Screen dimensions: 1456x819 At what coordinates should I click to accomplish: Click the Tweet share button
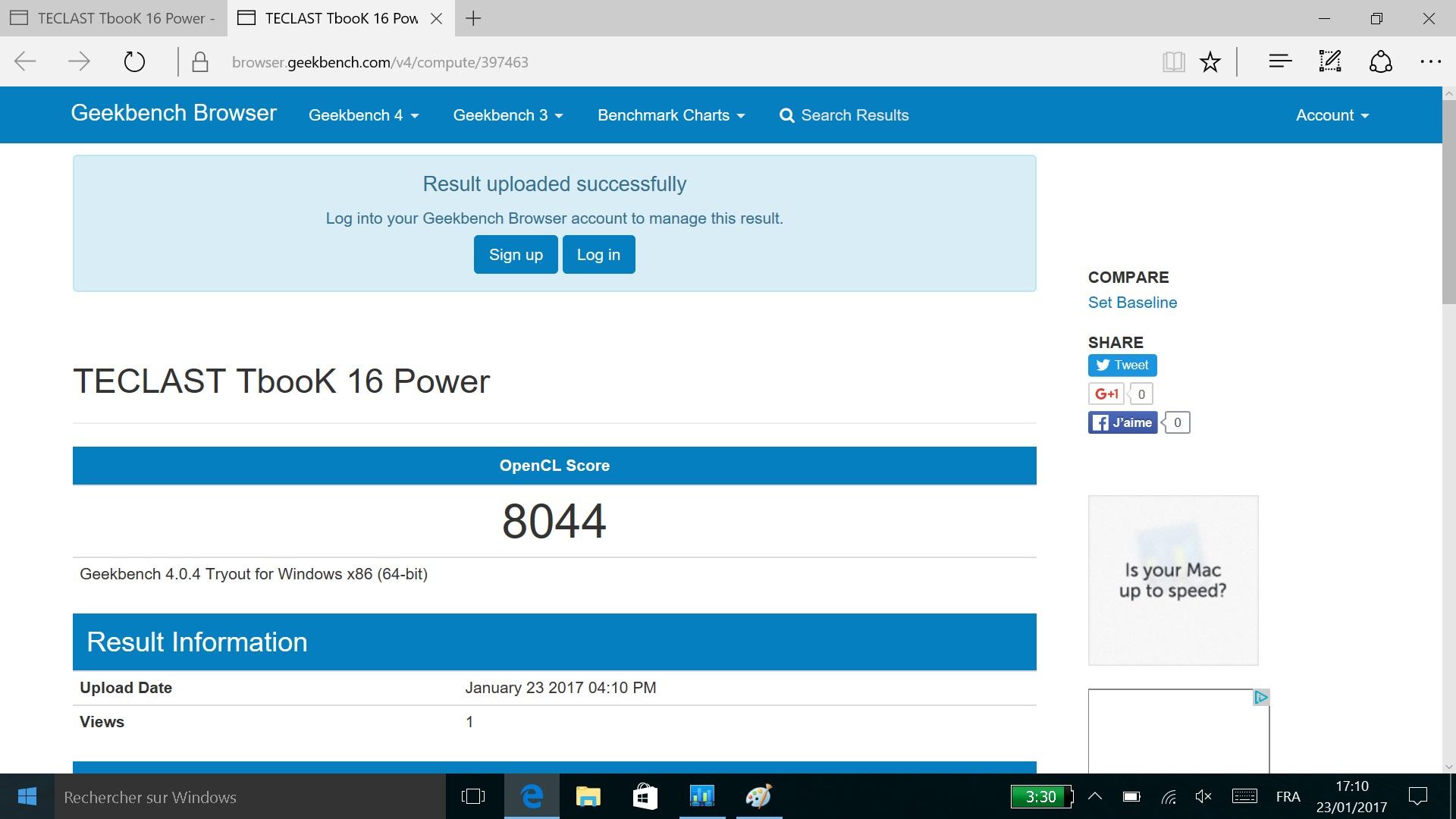(1122, 366)
